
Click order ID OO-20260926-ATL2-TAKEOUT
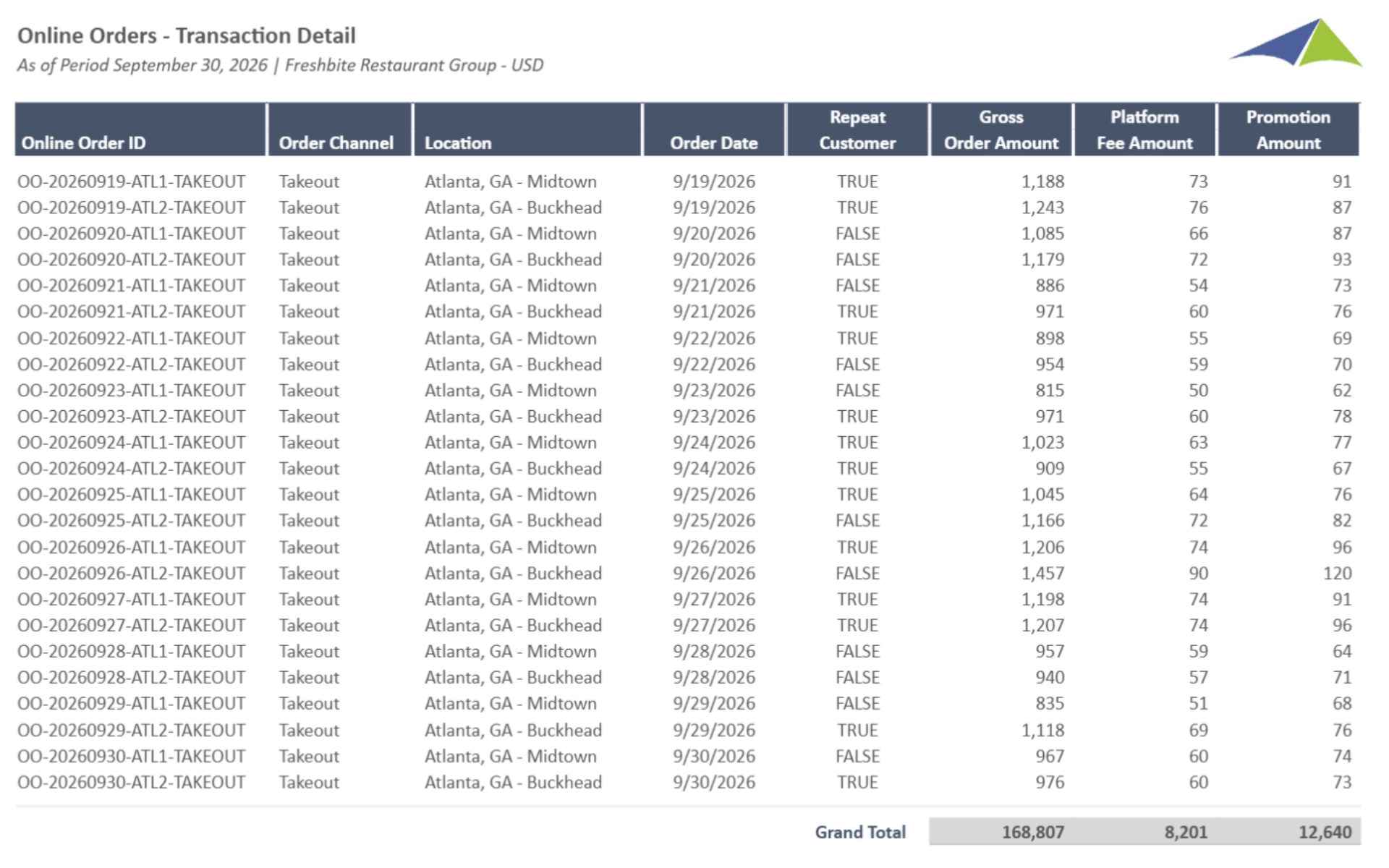point(131,573)
